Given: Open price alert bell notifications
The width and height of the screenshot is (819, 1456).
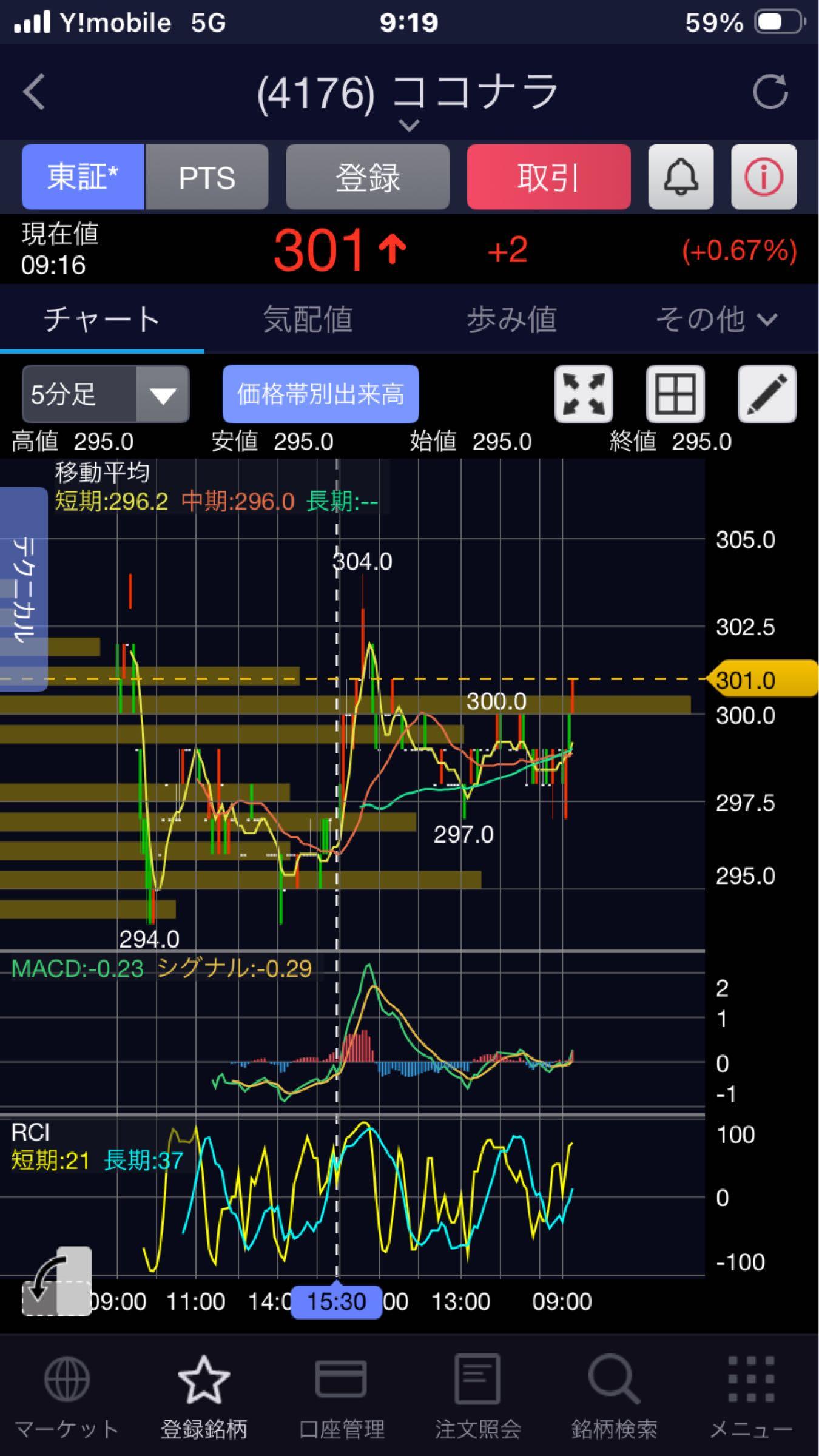Looking at the screenshot, I should 680,177.
